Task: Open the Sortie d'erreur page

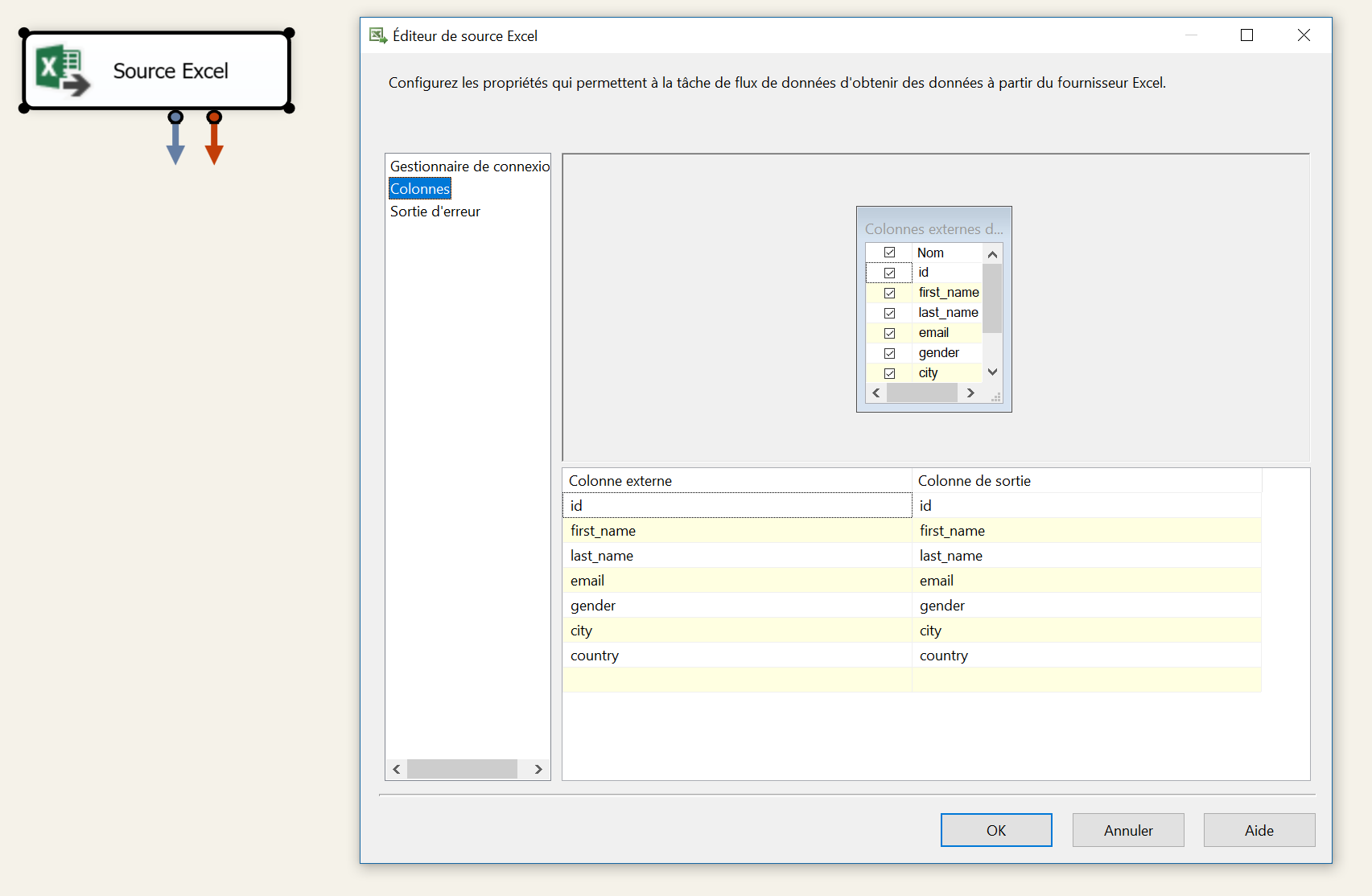Action: tap(435, 212)
